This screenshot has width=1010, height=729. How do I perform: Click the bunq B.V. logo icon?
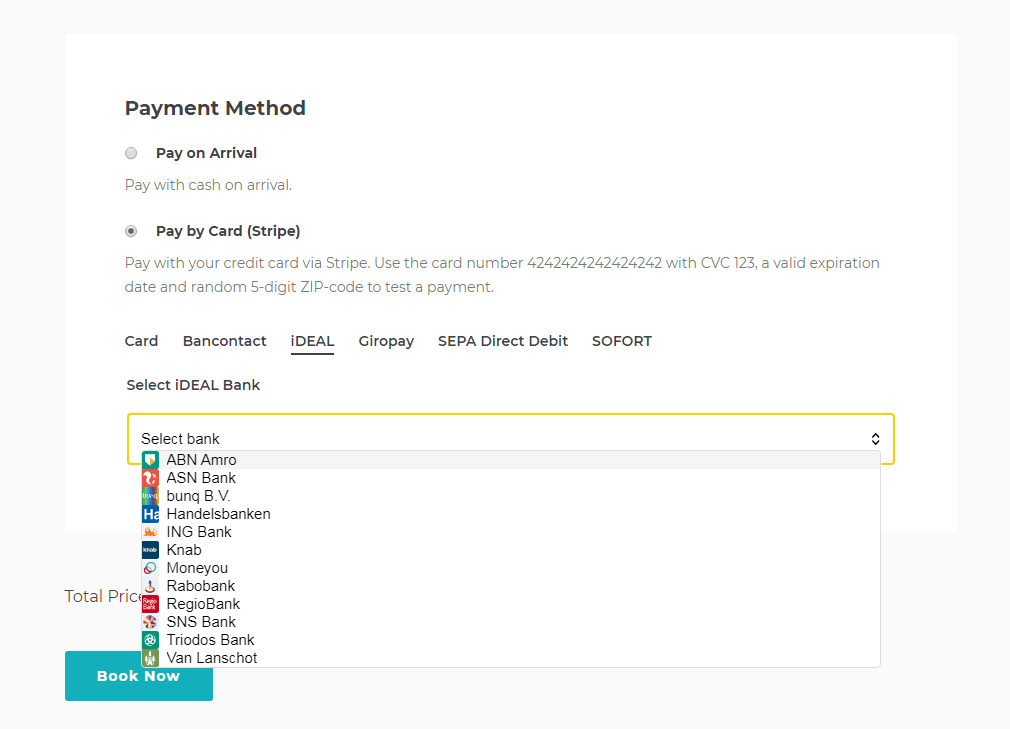click(x=150, y=496)
